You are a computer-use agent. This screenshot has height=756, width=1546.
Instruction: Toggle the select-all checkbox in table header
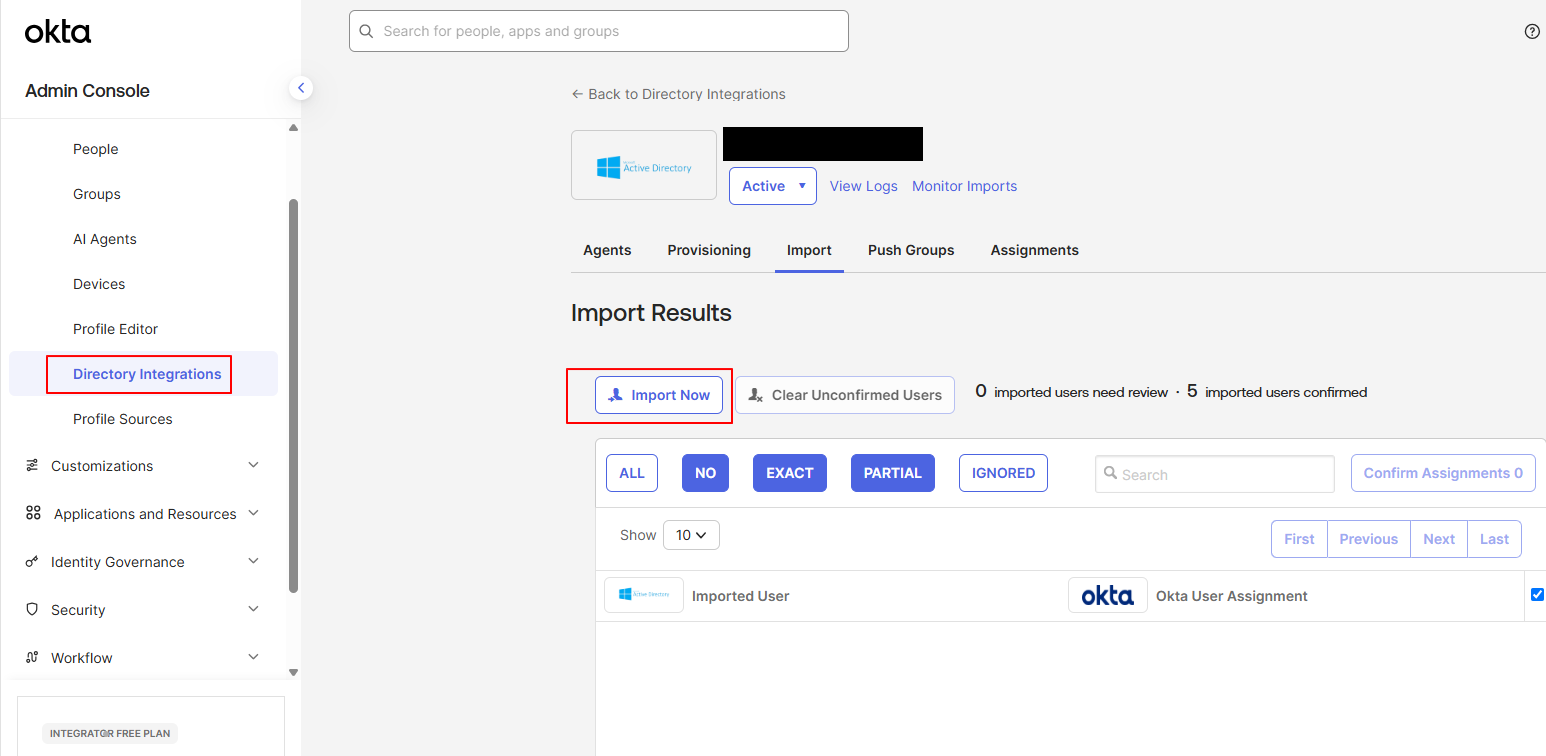1537,594
